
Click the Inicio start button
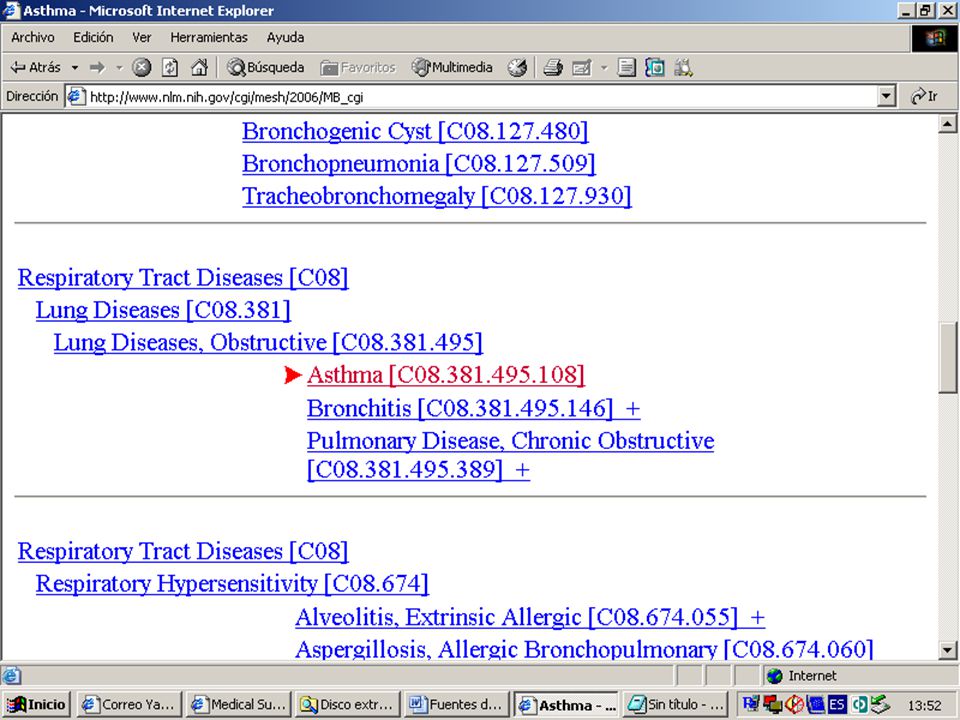36,705
